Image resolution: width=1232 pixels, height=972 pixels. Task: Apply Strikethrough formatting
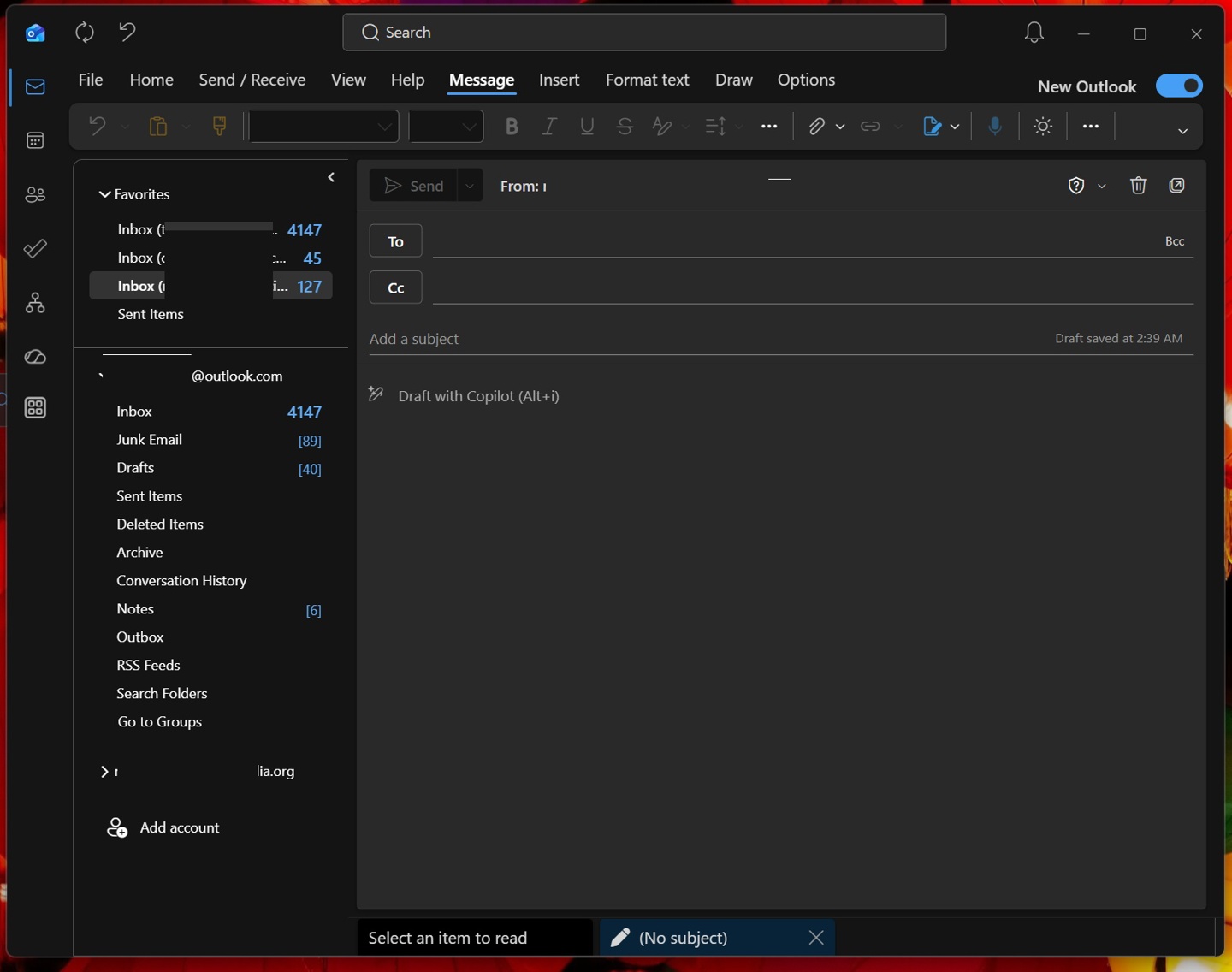pos(625,127)
